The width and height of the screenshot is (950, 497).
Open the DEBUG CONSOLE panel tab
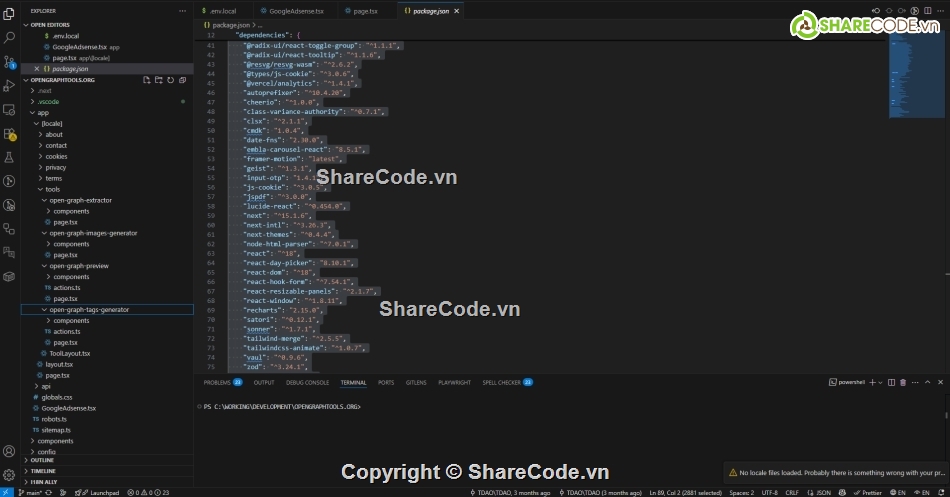(307, 382)
